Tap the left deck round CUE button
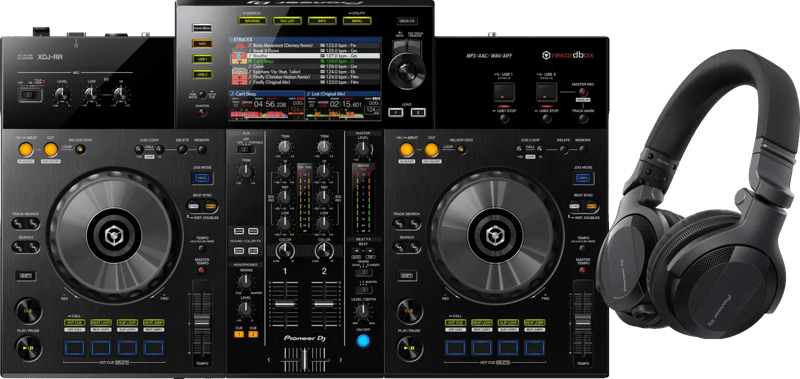 pos(28,310)
